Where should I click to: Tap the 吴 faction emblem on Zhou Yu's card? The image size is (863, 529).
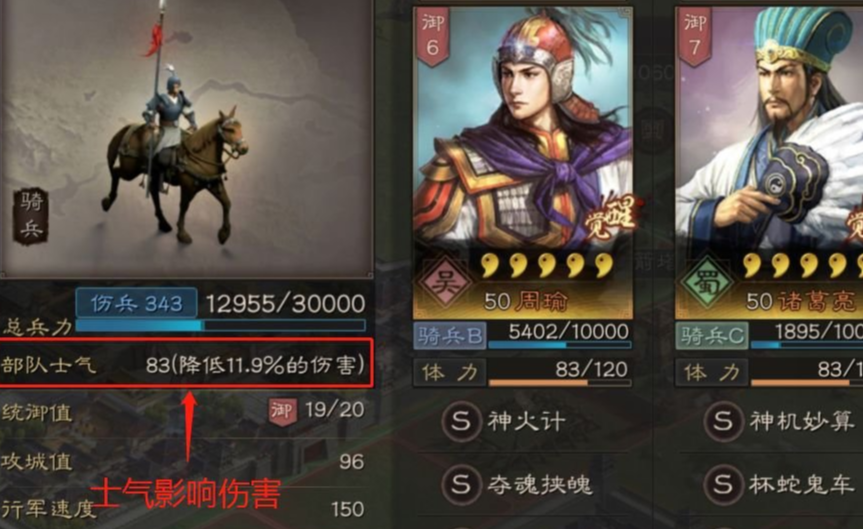445,281
